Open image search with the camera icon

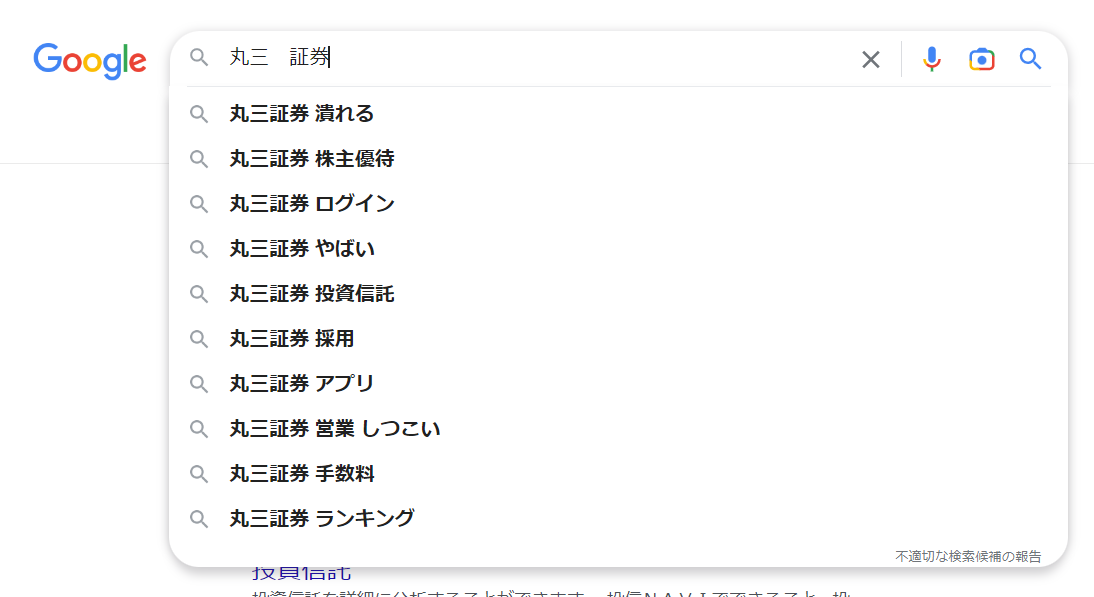(982, 59)
